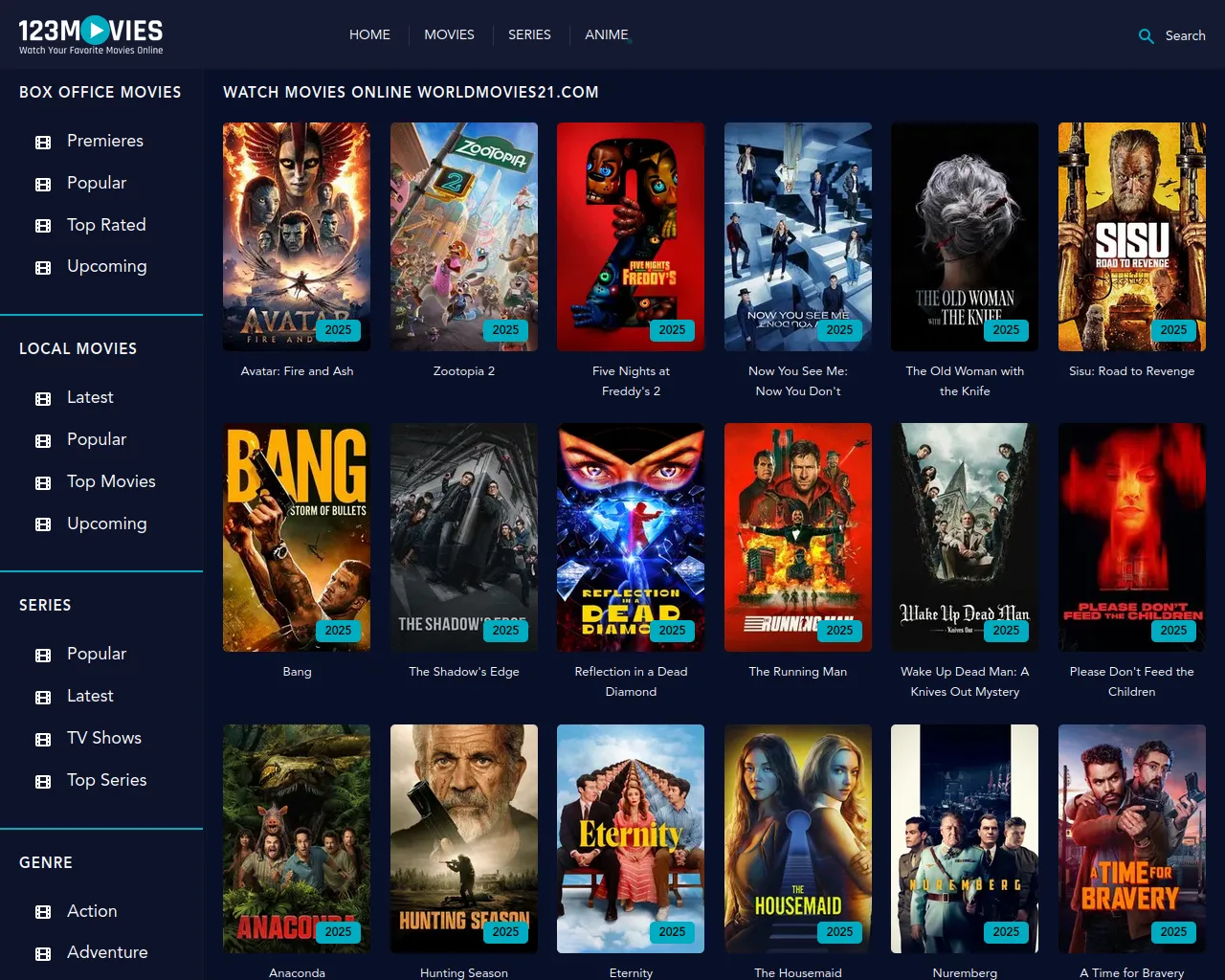
Task: Open Upcoming under Box Office Movies
Action: (107, 266)
